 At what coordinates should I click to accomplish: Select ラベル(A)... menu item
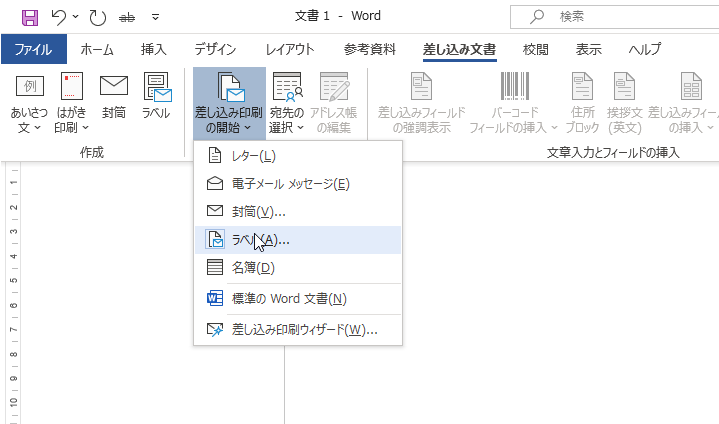(x=298, y=240)
